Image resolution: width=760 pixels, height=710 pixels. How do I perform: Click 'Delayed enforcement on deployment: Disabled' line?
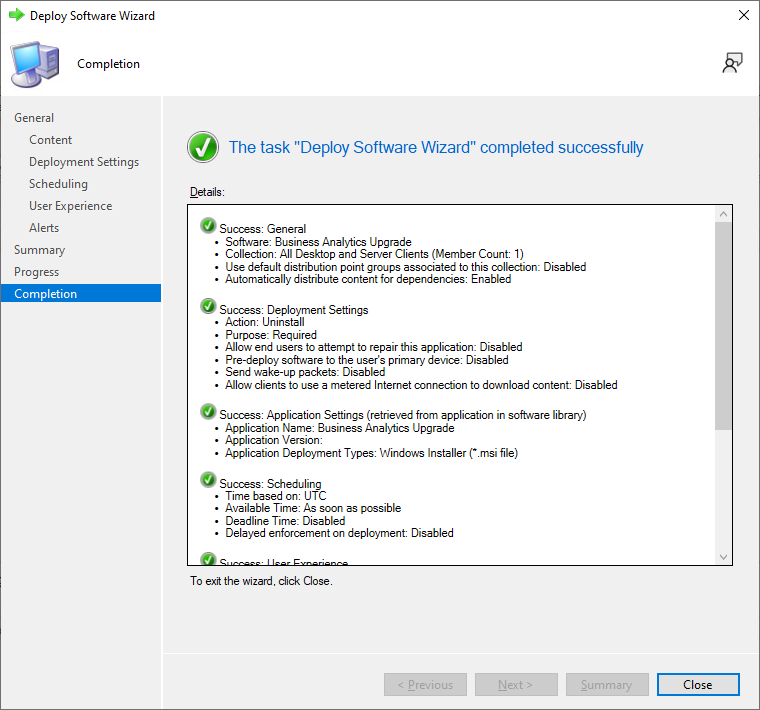pyautogui.click(x=339, y=533)
